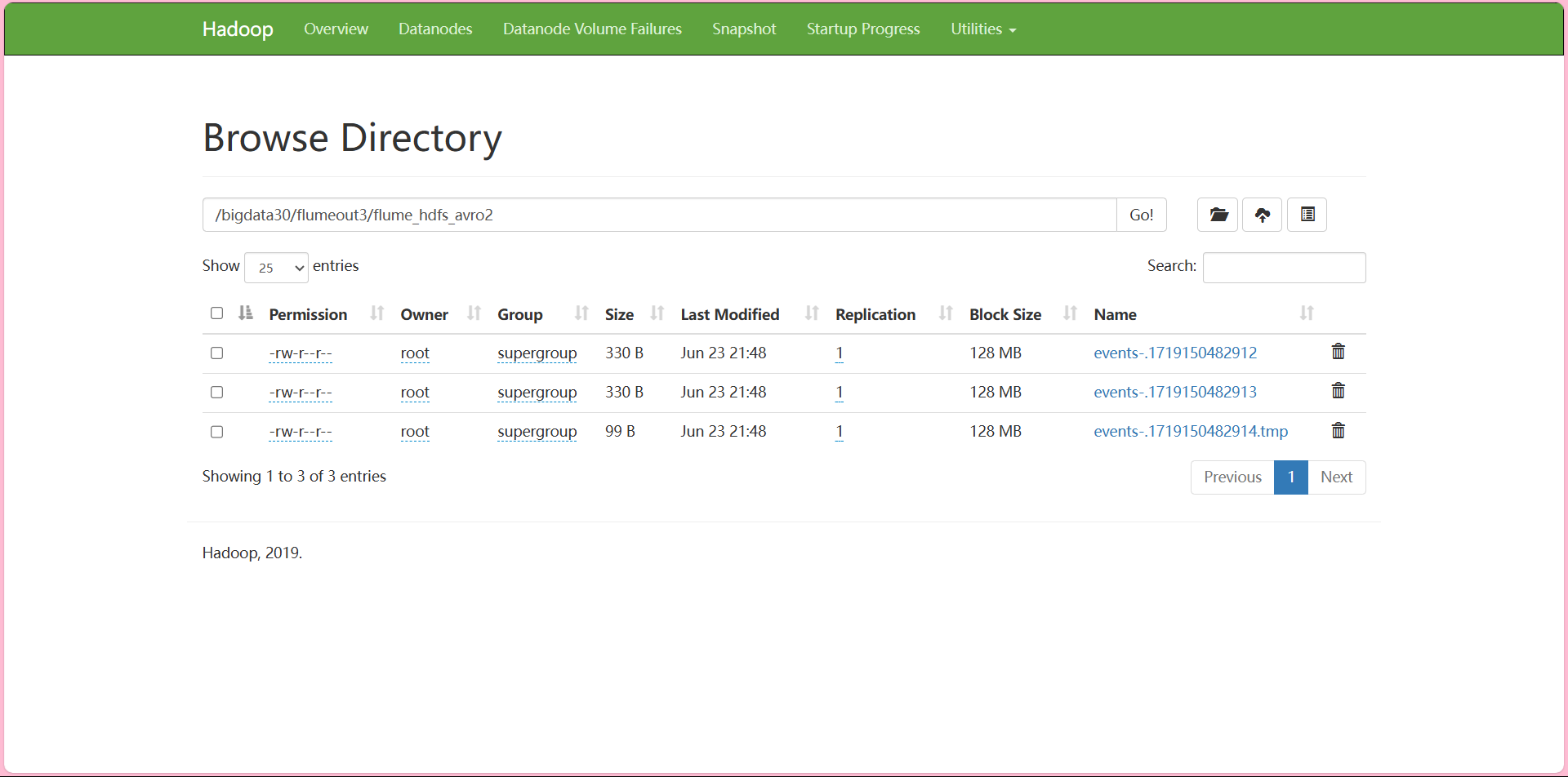1568x777 pixels.
Task: Sort by the Block Size column arrows
Action: 1071,313
